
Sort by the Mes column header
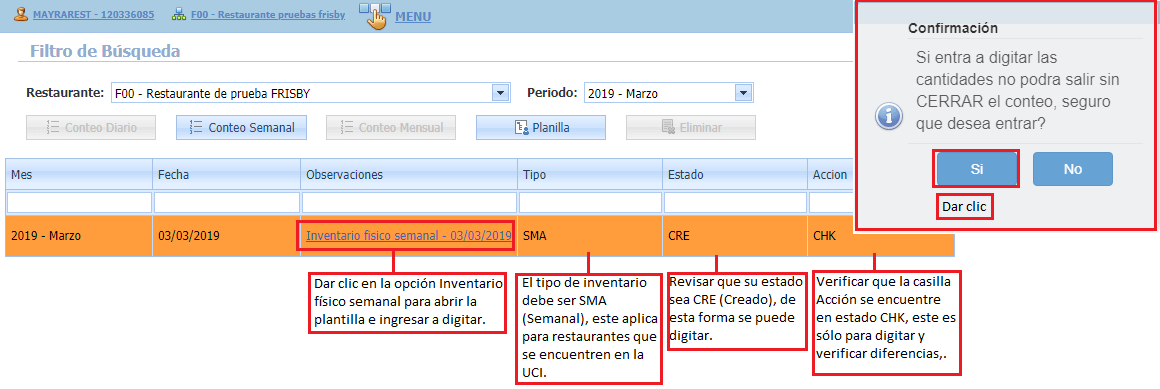(x=78, y=175)
